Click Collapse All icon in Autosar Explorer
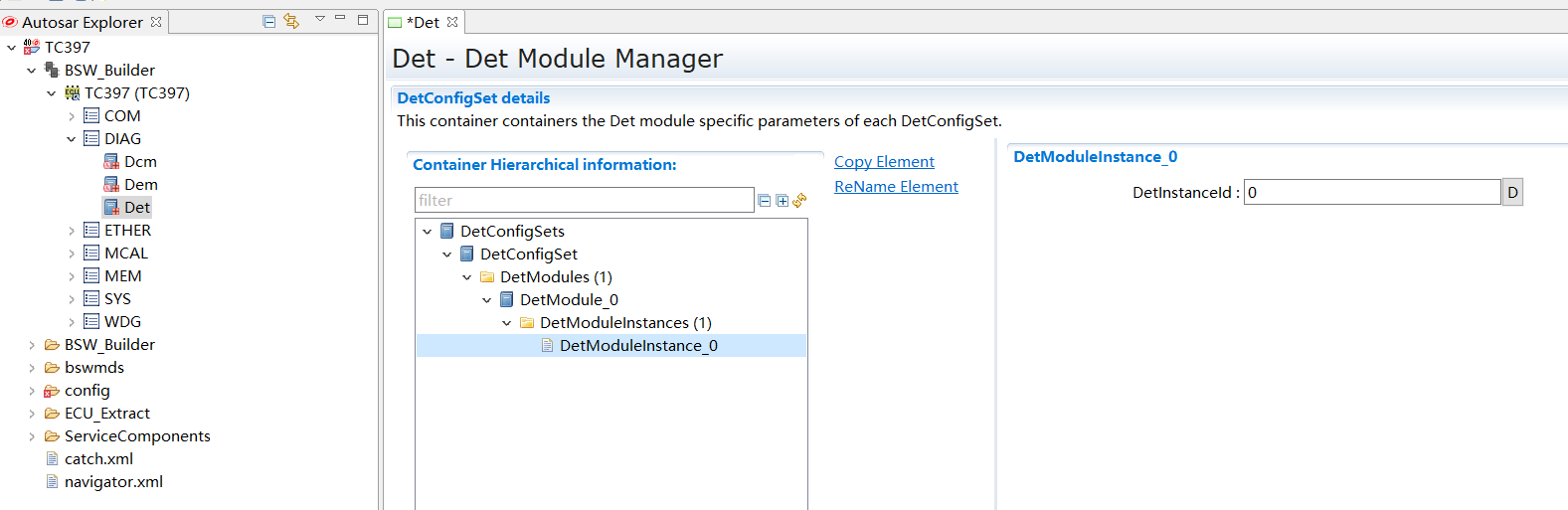The image size is (1568, 510). [x=268, y=21]
